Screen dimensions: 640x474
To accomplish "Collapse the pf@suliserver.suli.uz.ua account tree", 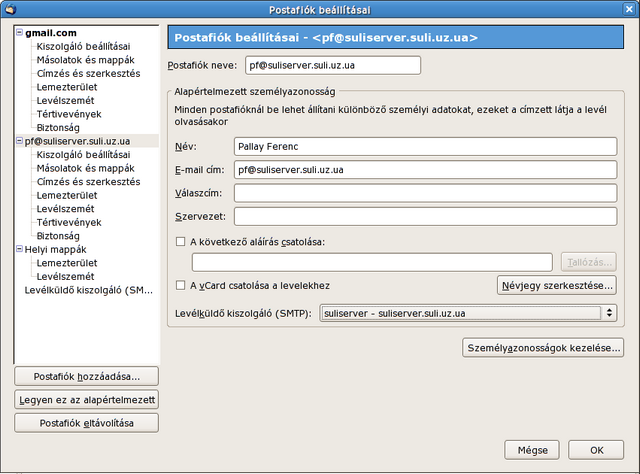I will click(19, 142).
